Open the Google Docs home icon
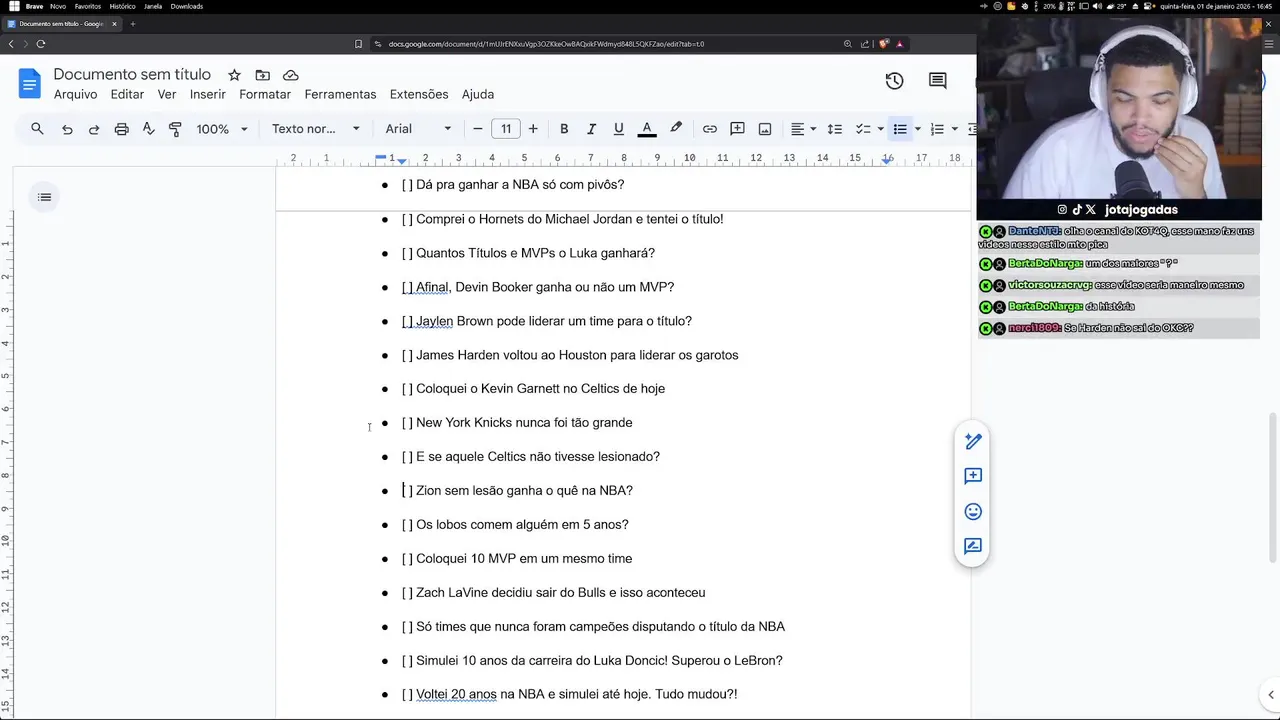 click(29, 83)
